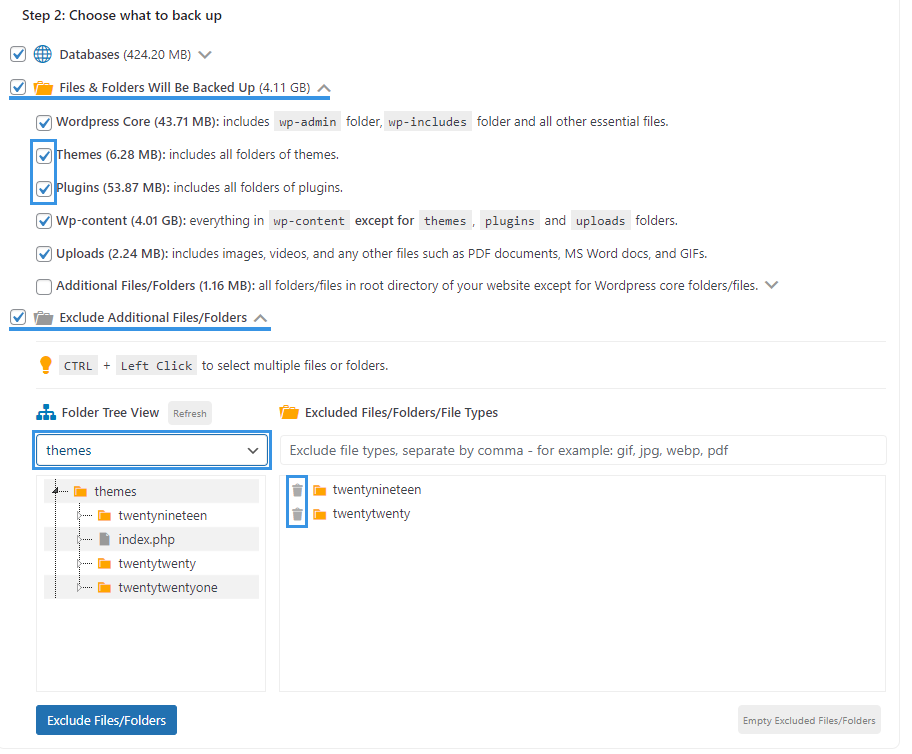
Task: Uncheck the Databases checkbox
Action: point(18,54)
